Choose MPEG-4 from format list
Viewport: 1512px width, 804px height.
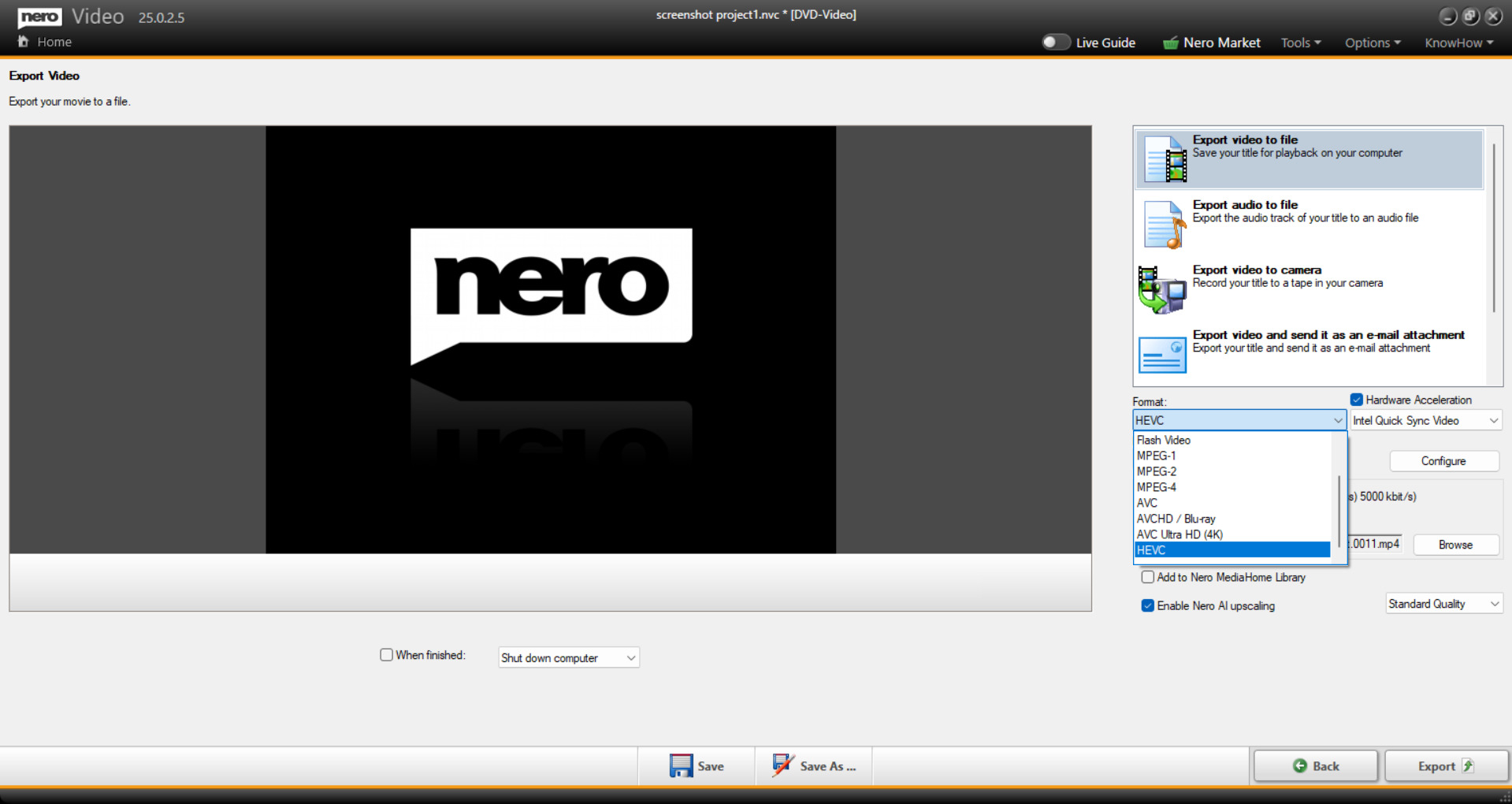pos(1232,487)
